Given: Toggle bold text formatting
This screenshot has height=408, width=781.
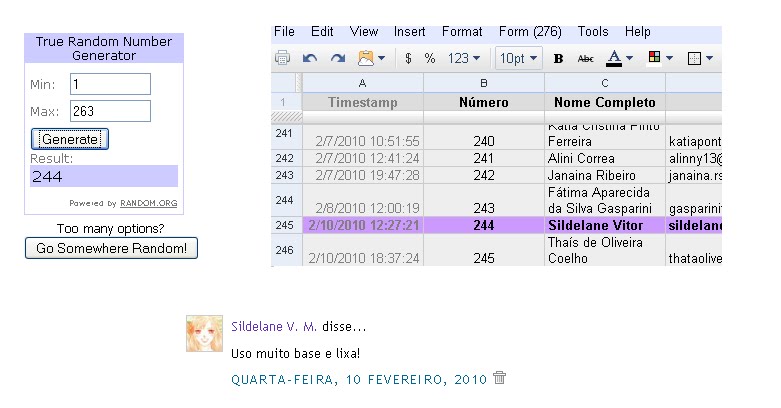Looking at the screenshot, I should [x=558, y=58].
